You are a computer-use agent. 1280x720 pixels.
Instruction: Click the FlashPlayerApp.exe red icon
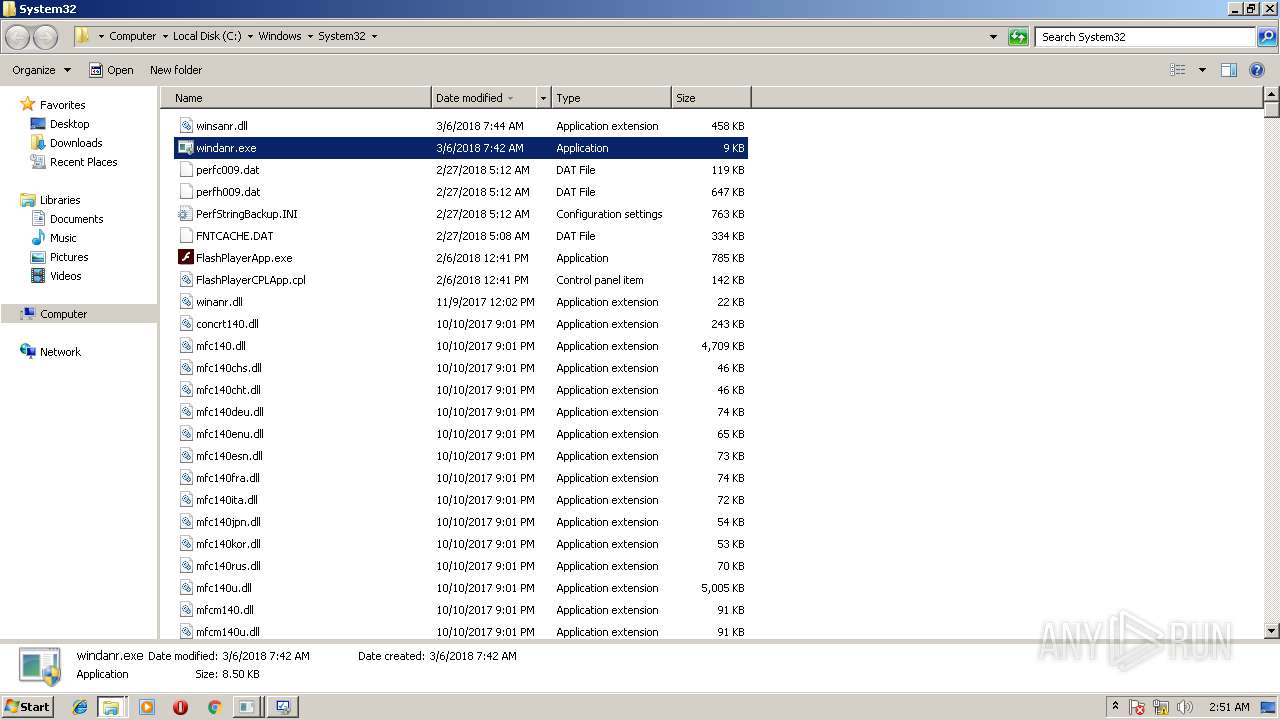185,258
